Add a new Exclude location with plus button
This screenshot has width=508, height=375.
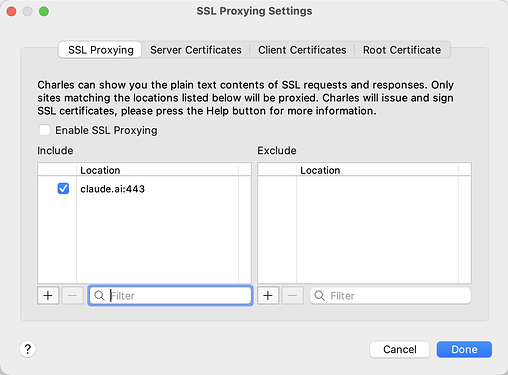click(x=268, y=295)
